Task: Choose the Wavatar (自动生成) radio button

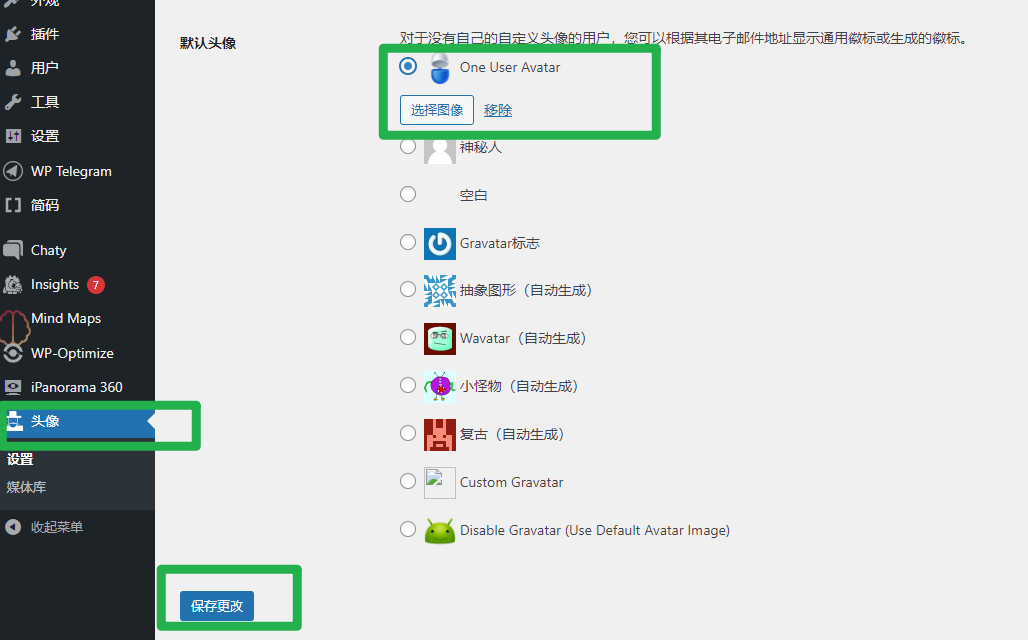Action: [x=408, y=338]
